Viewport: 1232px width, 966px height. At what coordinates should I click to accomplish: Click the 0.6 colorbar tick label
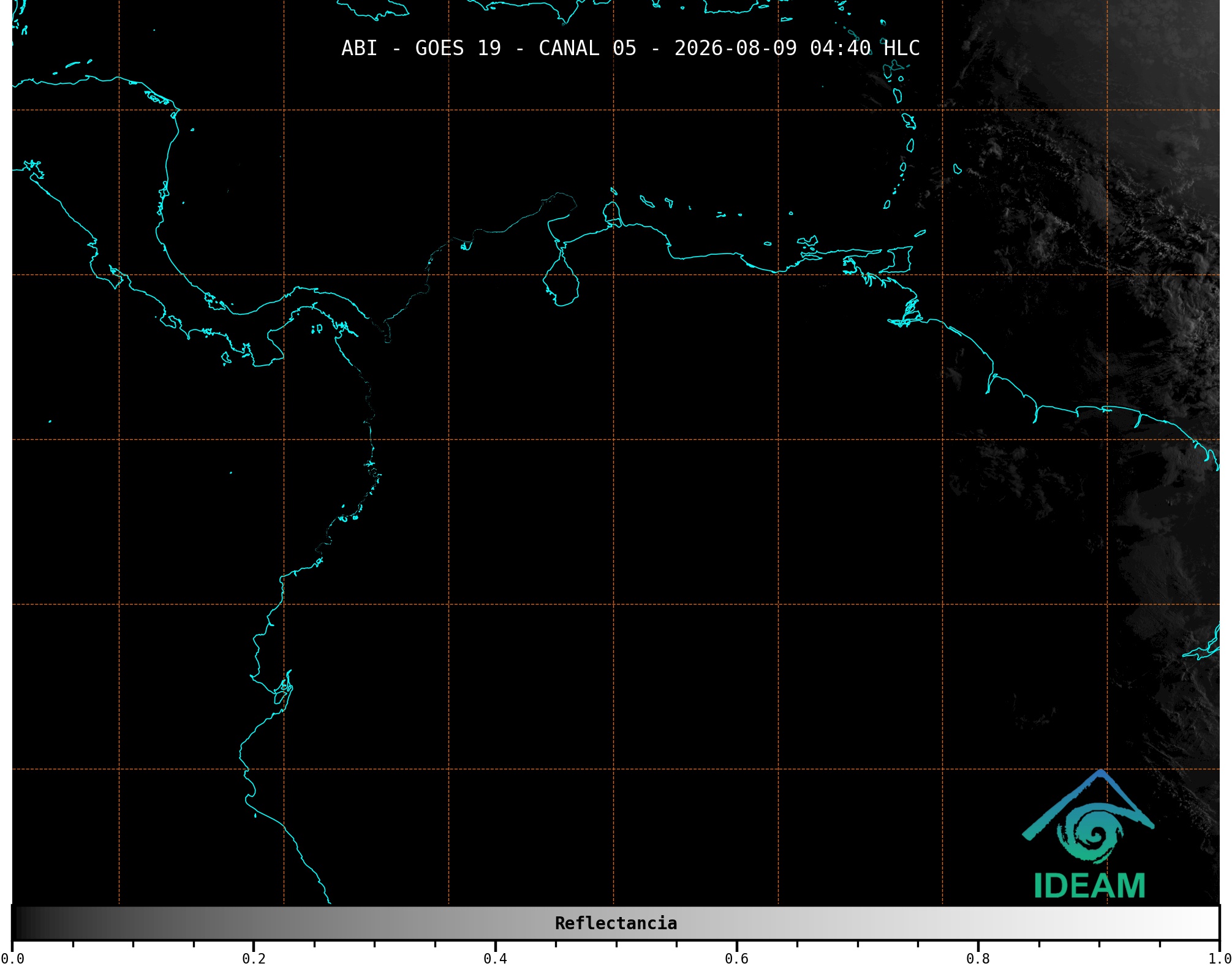(736, 959)
